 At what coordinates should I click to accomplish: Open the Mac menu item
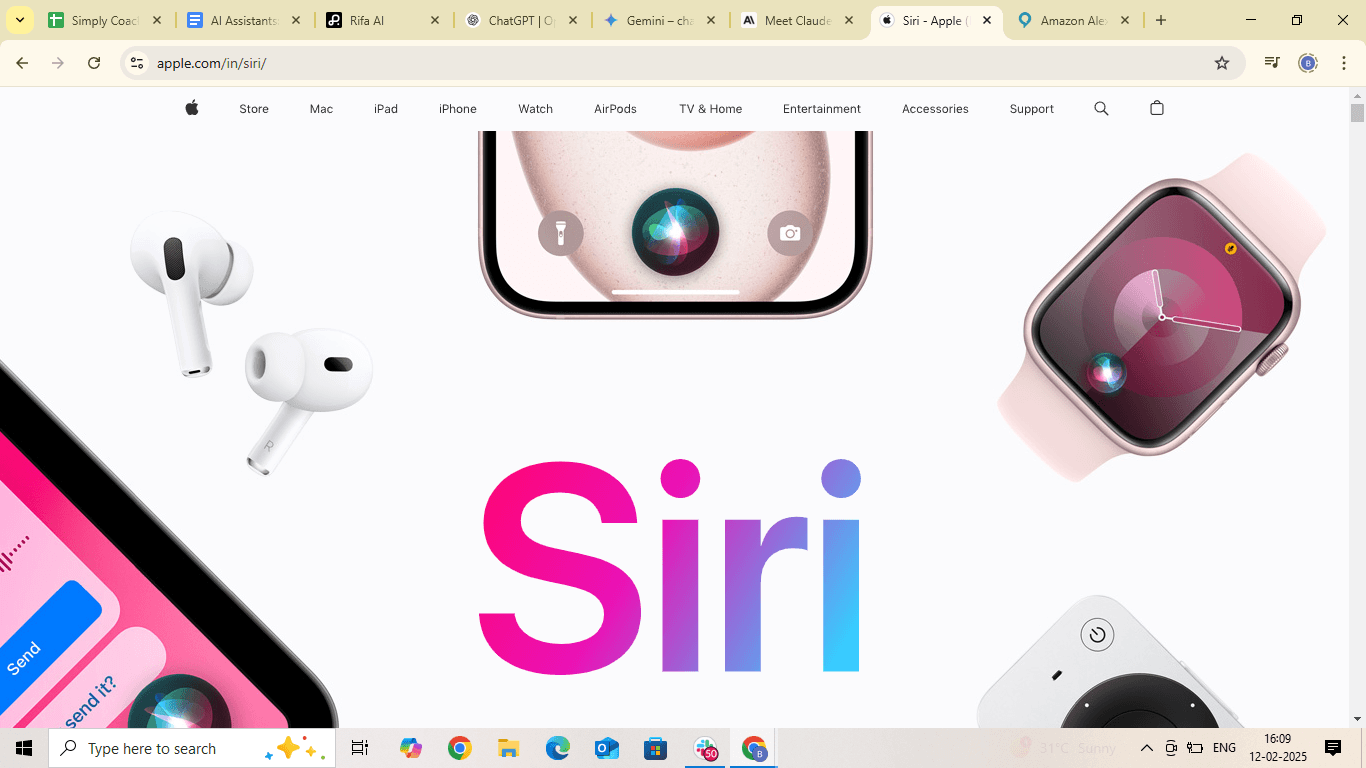[x=321, y=109]
